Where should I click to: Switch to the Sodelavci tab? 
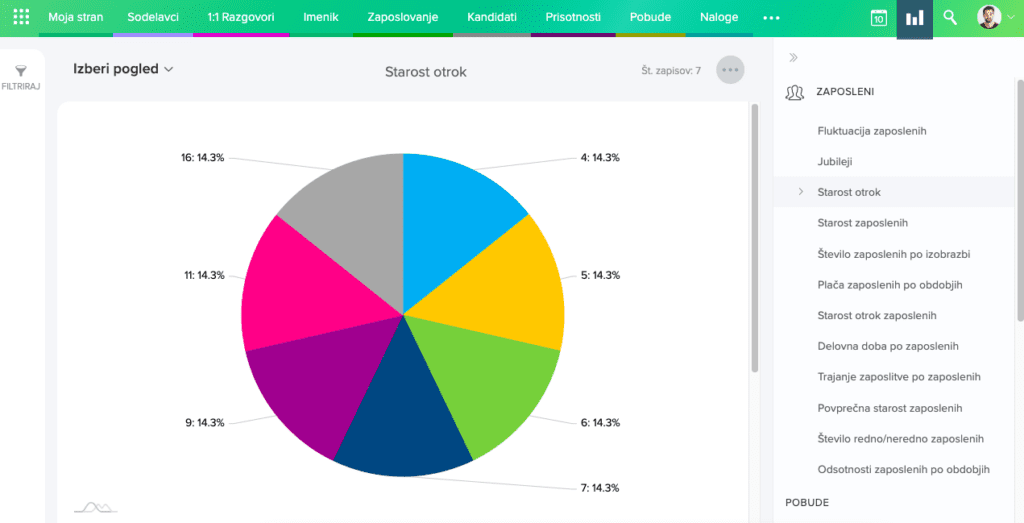[x=153, y=18]
